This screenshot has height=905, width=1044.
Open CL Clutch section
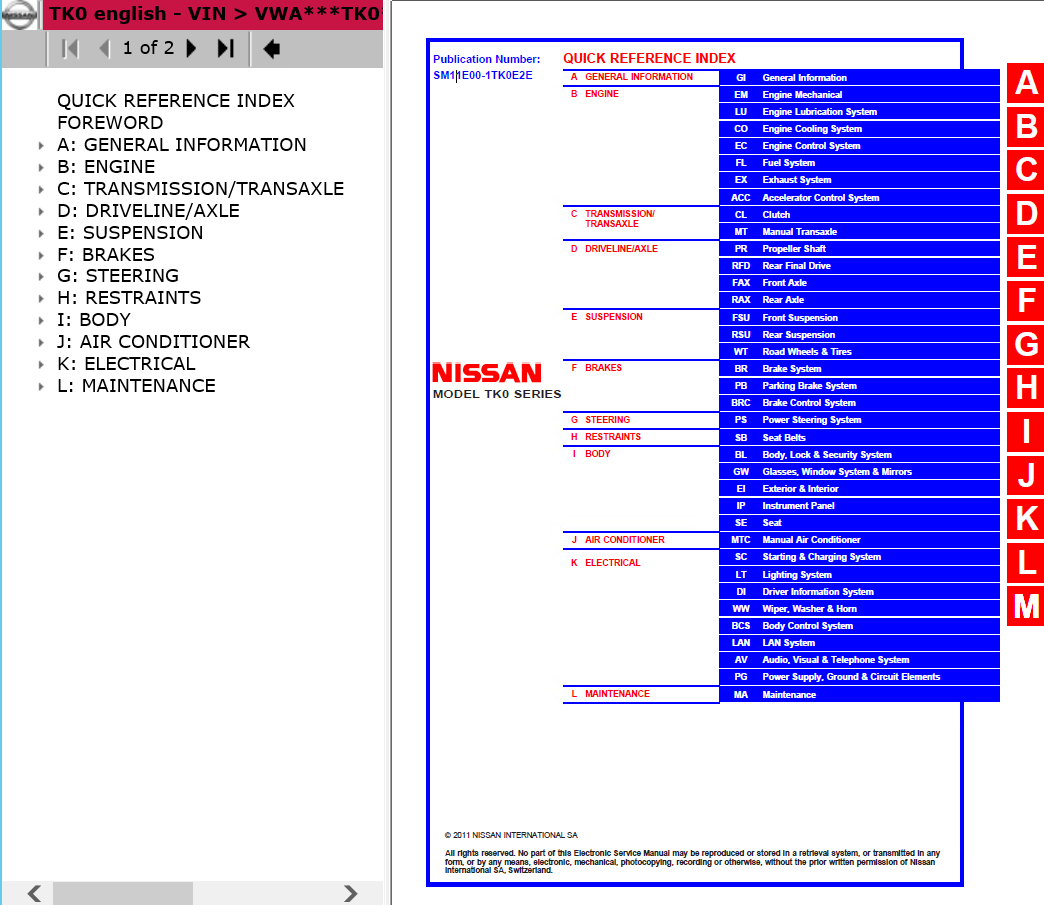[860, 214]
